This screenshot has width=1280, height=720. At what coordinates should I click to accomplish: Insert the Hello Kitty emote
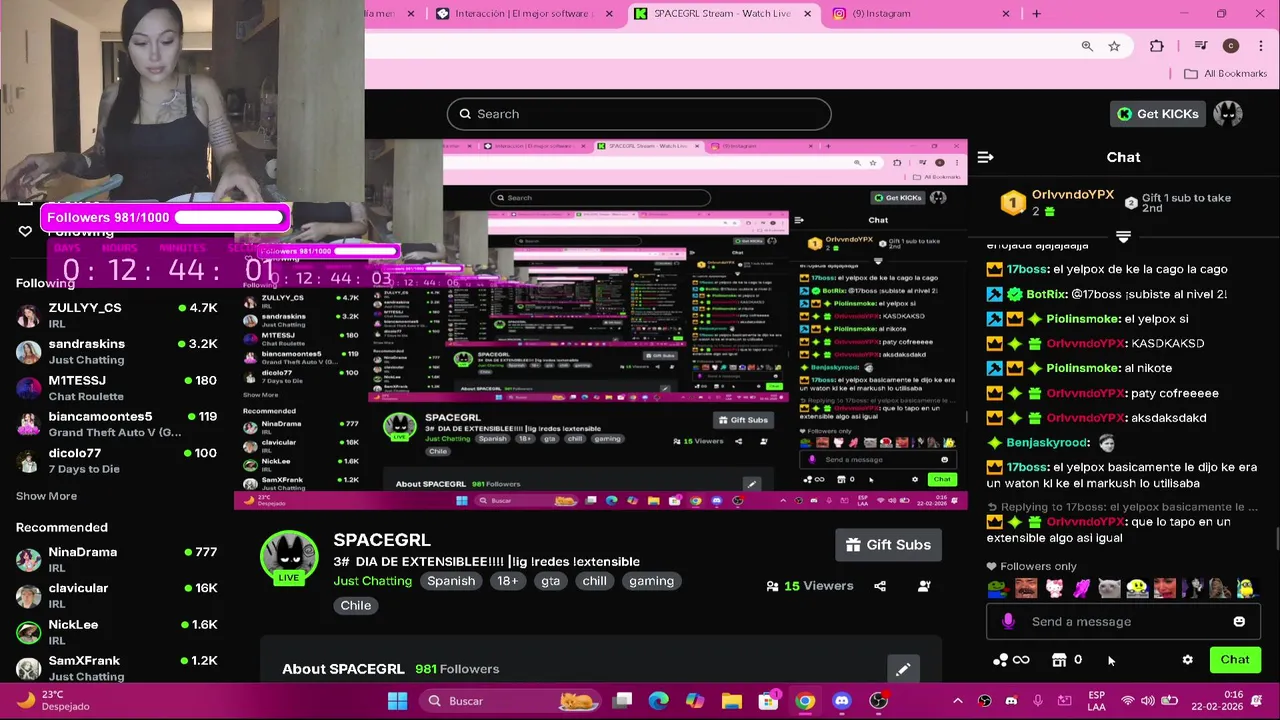[1054, 588]
